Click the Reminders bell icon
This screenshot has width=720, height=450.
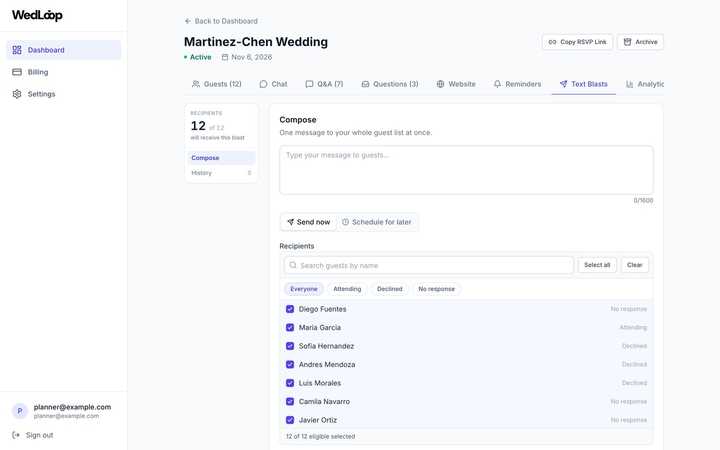[x=497, y=84]
